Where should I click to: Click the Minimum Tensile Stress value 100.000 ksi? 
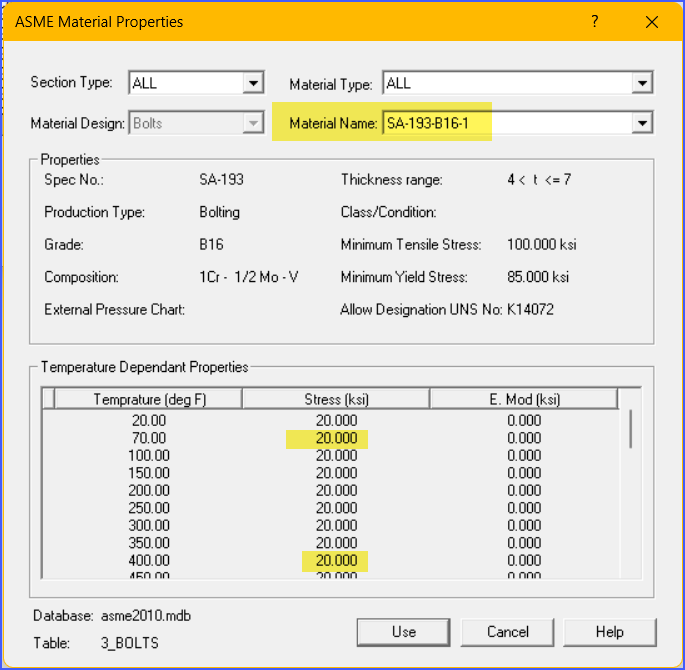pyautogui.click(x=541, y=244)
